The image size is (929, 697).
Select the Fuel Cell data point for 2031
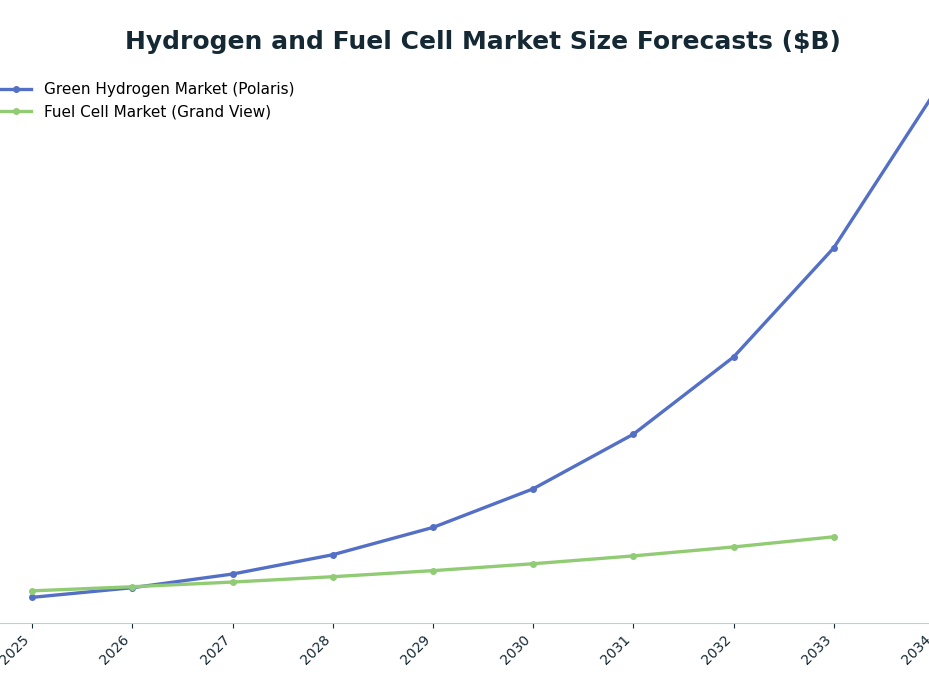(633, 557)
